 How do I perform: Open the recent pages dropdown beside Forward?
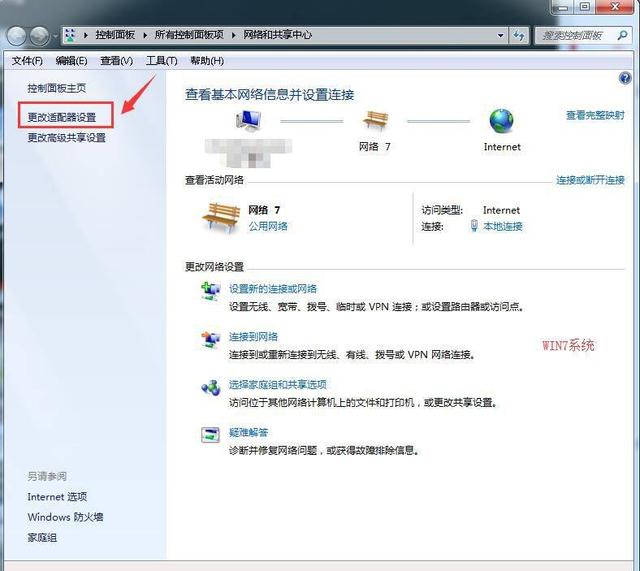pos(55,36)
